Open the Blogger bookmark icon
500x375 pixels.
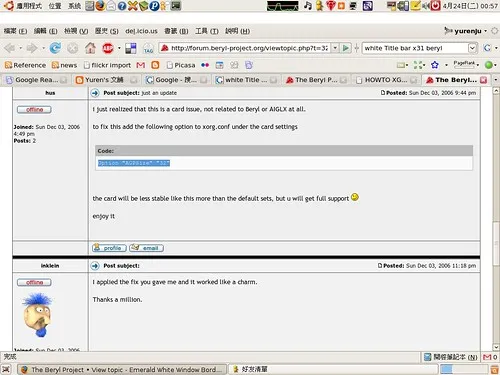(155, 65)
